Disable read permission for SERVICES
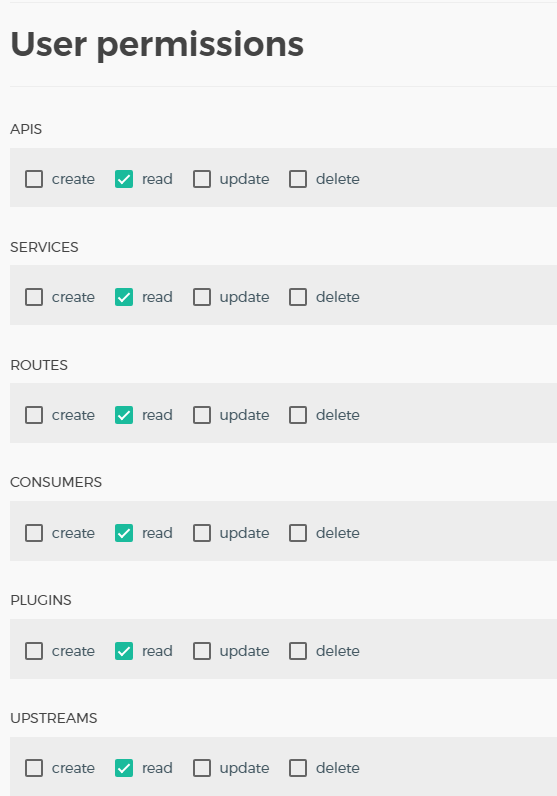The image size is (557, 796). point(124,297)
